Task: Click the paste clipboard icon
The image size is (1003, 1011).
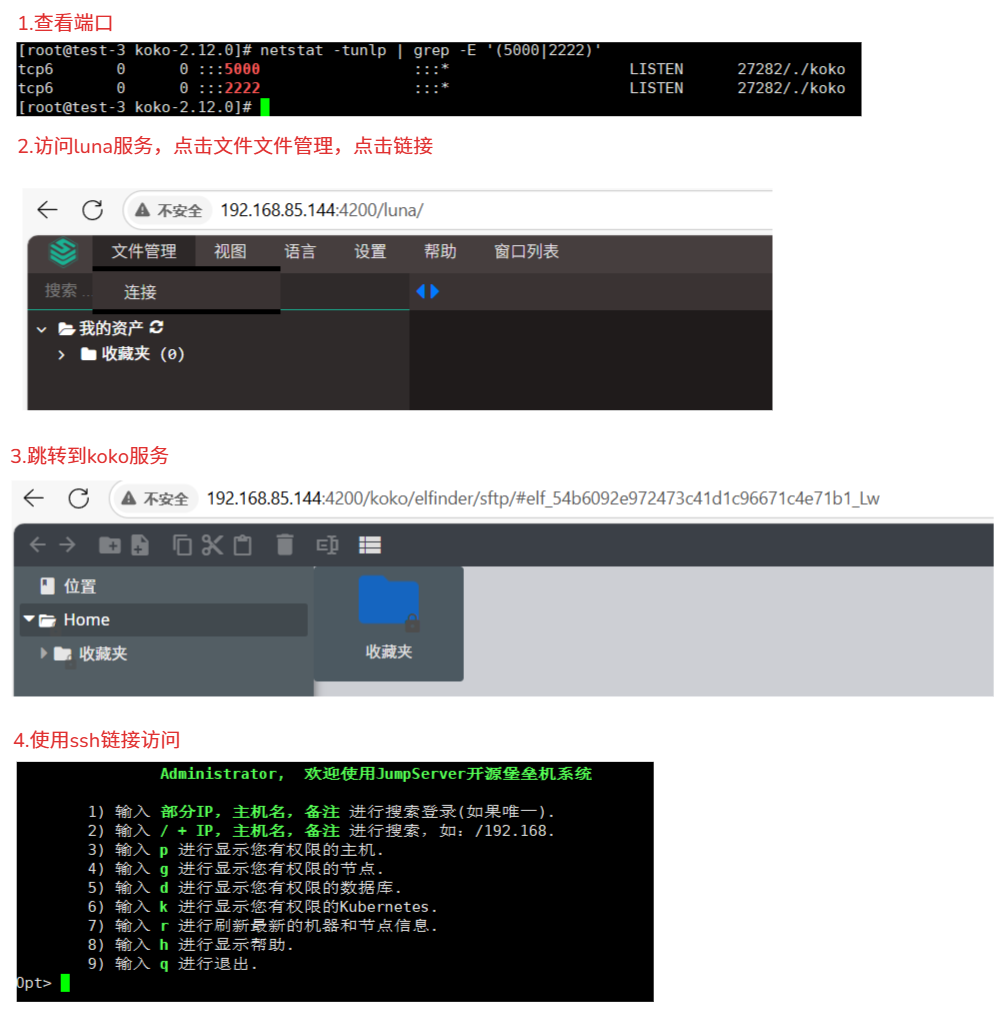Action: click(x=242, y=545)
